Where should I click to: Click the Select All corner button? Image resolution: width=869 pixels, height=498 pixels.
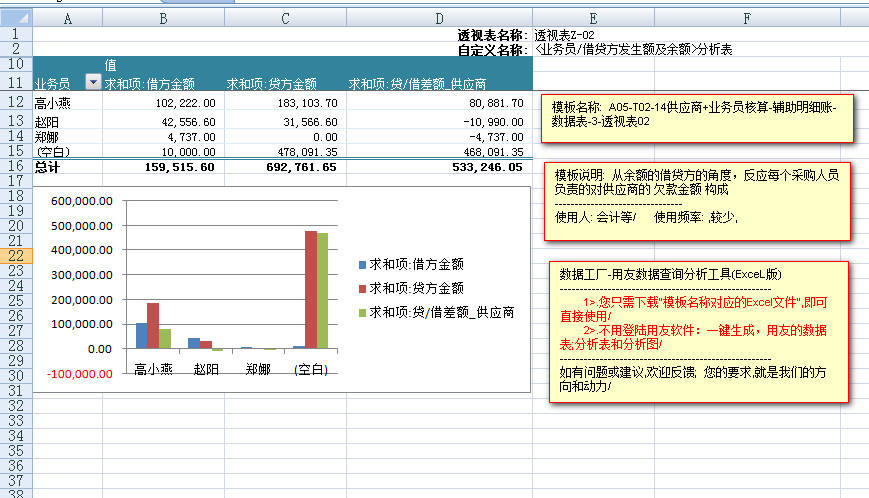16,17
